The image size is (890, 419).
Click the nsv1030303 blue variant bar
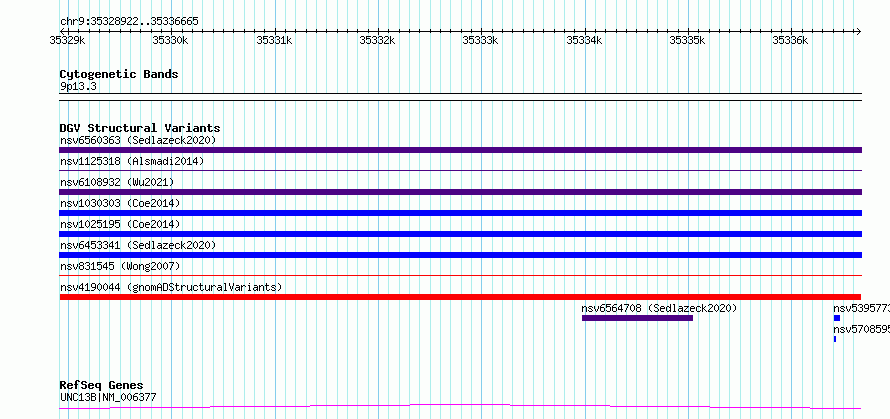(460, 213)
